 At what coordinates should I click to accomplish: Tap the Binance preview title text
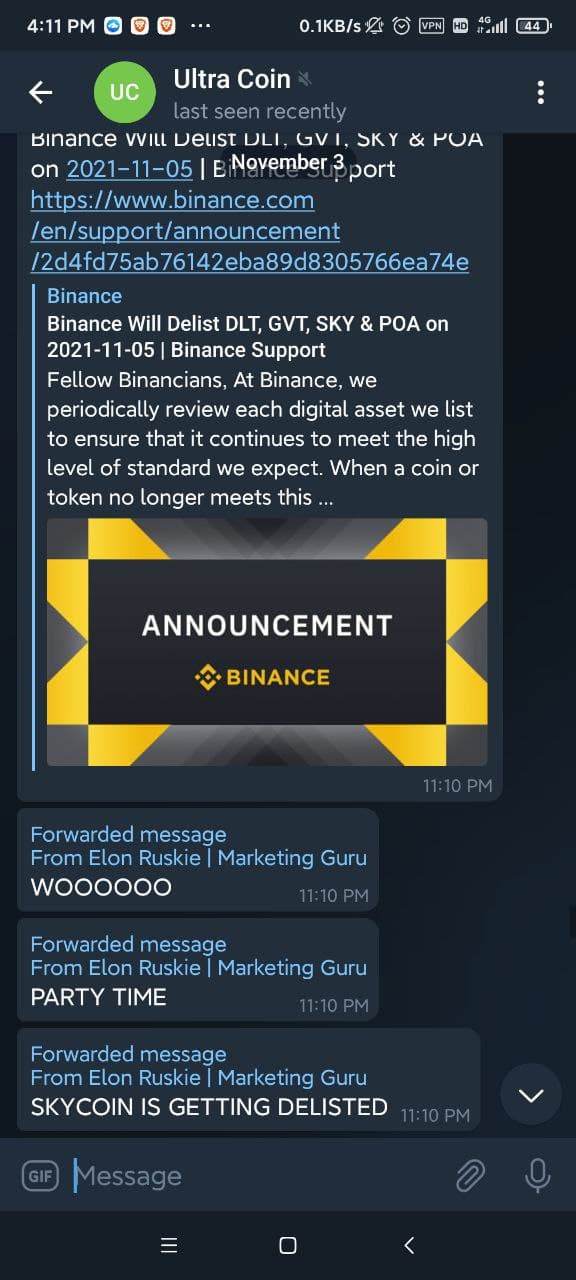248,337
